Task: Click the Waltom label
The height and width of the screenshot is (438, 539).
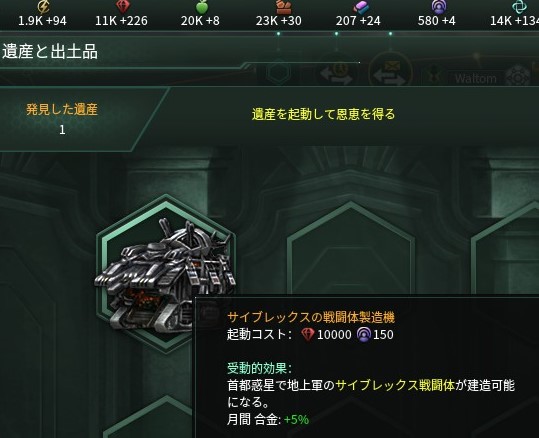Action: [x=476, y=79]
